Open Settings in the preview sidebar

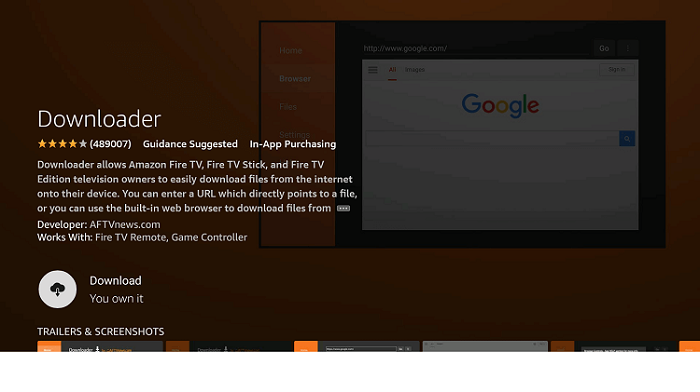pos(294,134)
